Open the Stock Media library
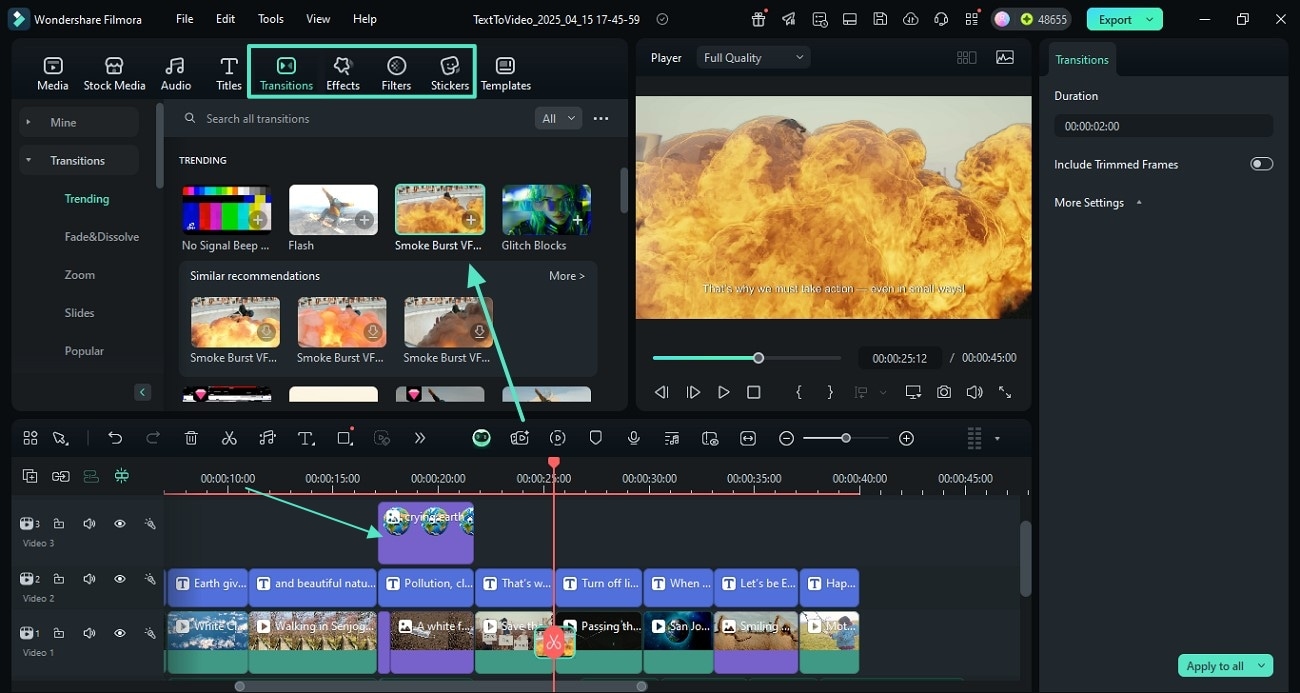1300x693 pixels. [x=114, y=74]
